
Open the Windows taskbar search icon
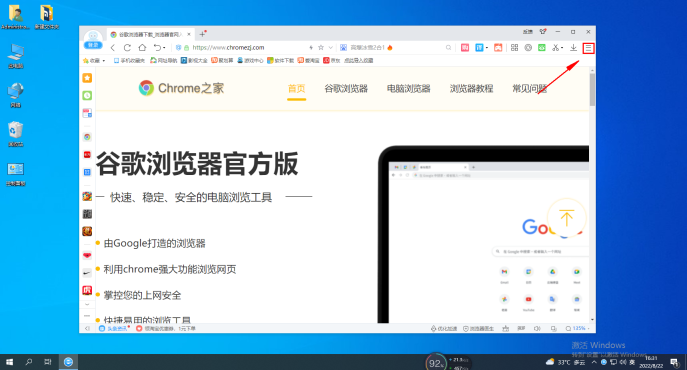pyautogui.click(x=29, y=362)
